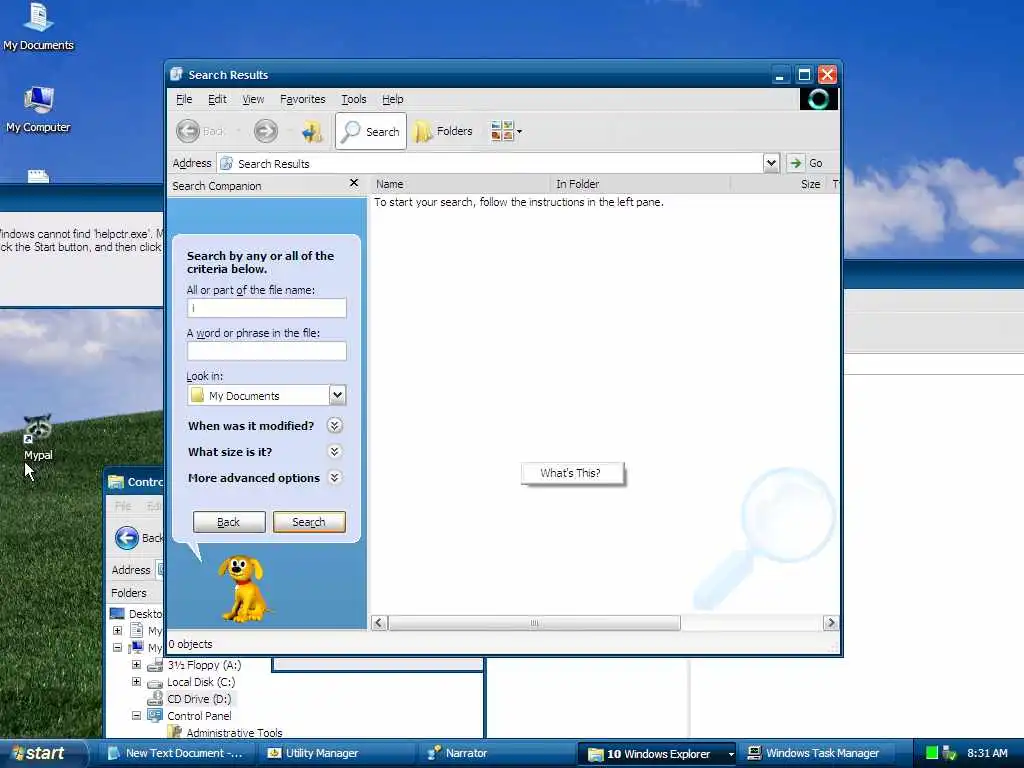Open My Computer desktop icon

(x=38, y=109)
